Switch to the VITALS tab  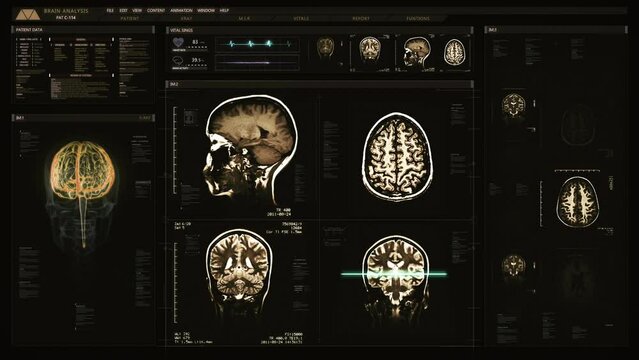[x=301, y=18]
